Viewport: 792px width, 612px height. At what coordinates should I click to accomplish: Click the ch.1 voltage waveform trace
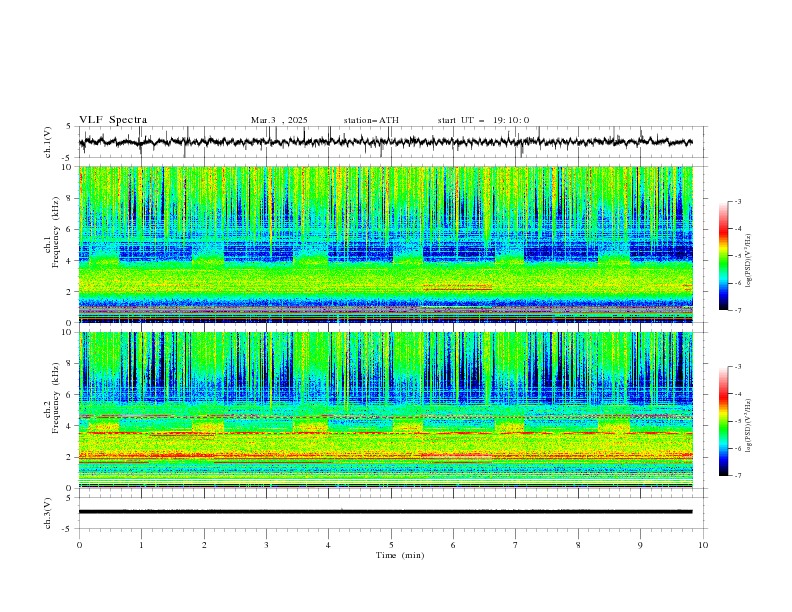(386, 142)
